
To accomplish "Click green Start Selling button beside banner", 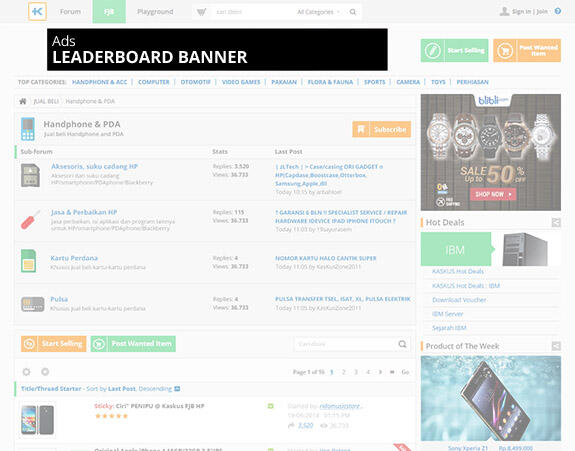I will tap(454, 51).
